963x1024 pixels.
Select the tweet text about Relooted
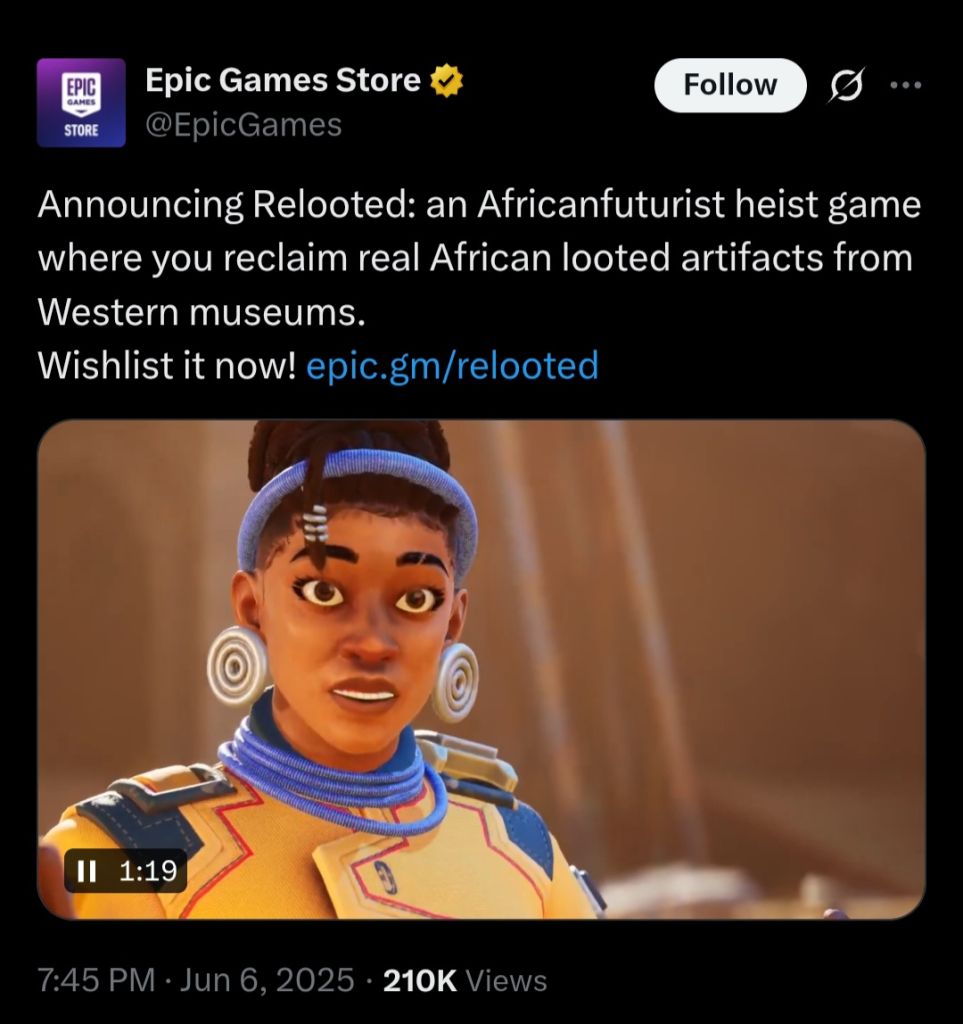point(480,284)
